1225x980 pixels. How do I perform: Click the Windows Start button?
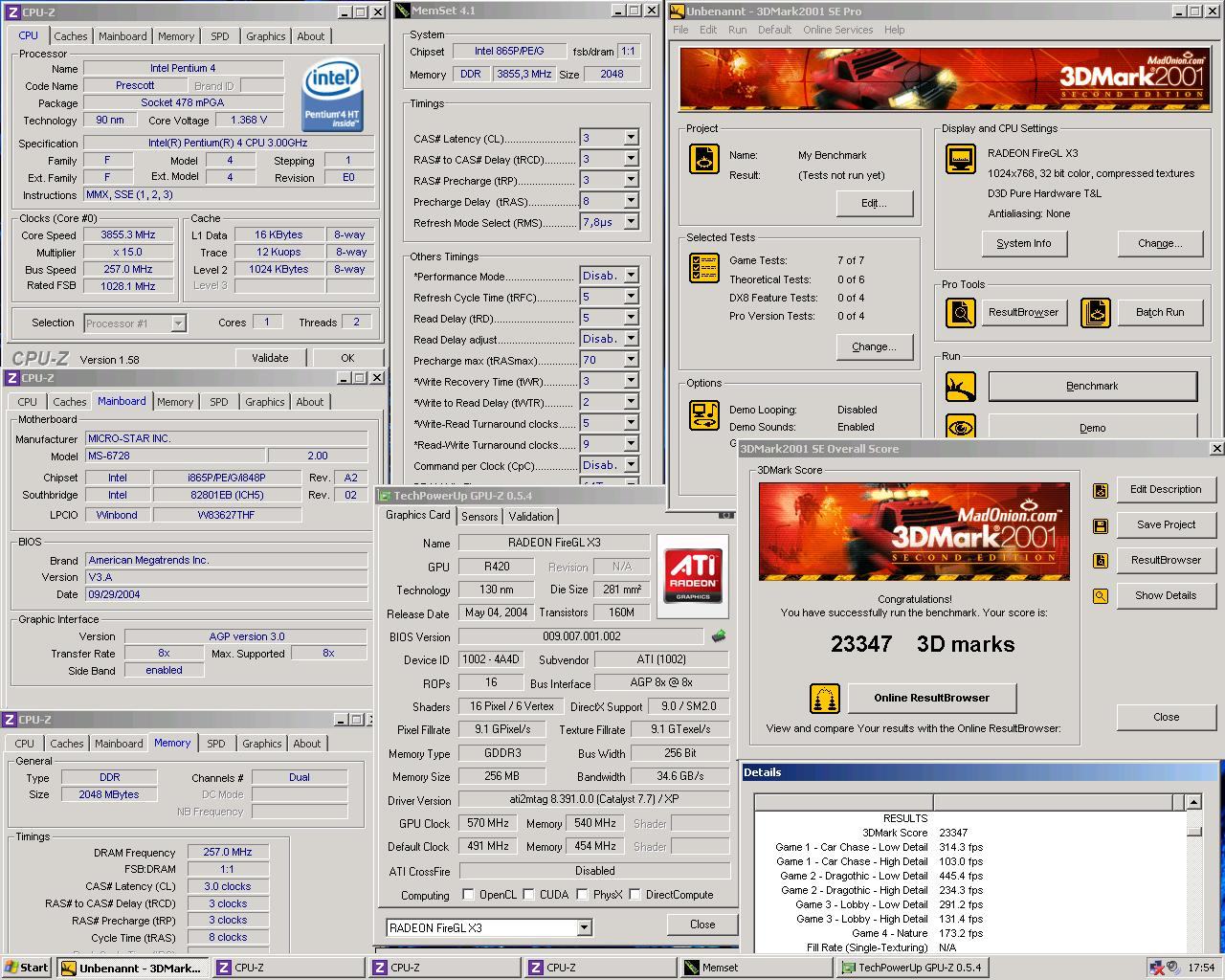26,968
